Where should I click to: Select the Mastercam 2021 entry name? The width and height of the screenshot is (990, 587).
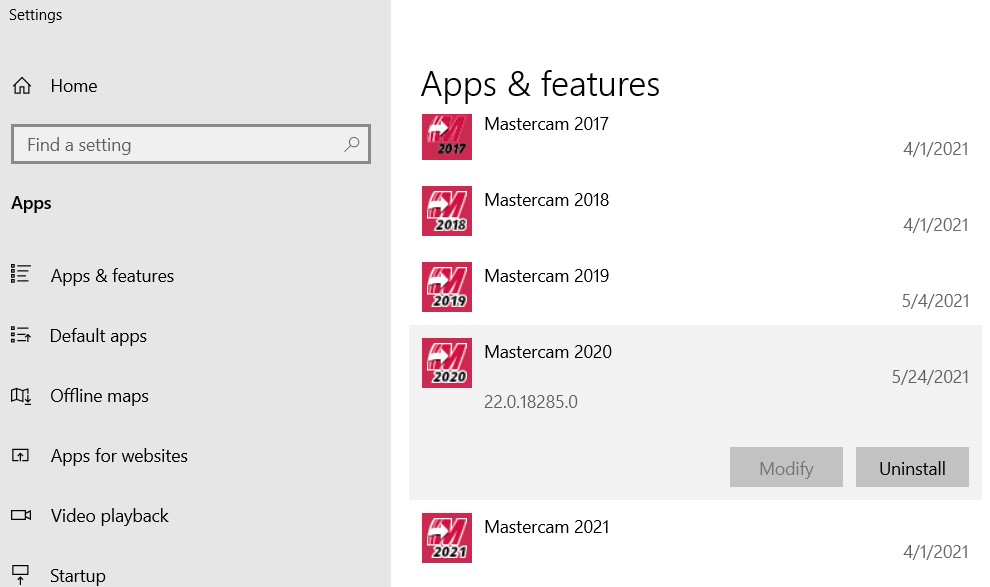pos(547,526)
